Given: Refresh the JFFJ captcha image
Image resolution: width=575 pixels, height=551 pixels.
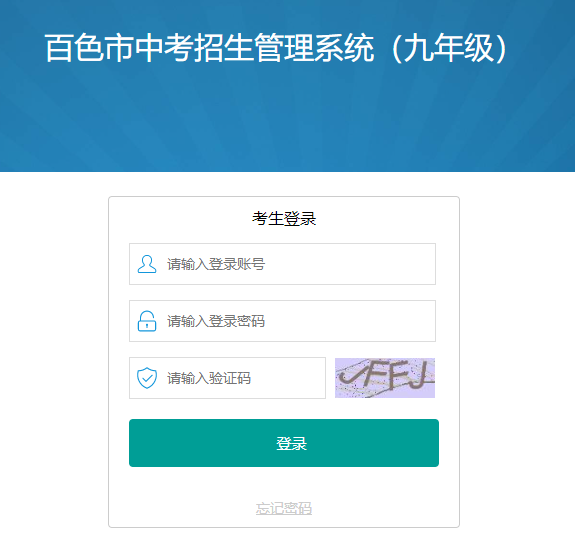Looking at the screenshot, I should pos(385,378).
